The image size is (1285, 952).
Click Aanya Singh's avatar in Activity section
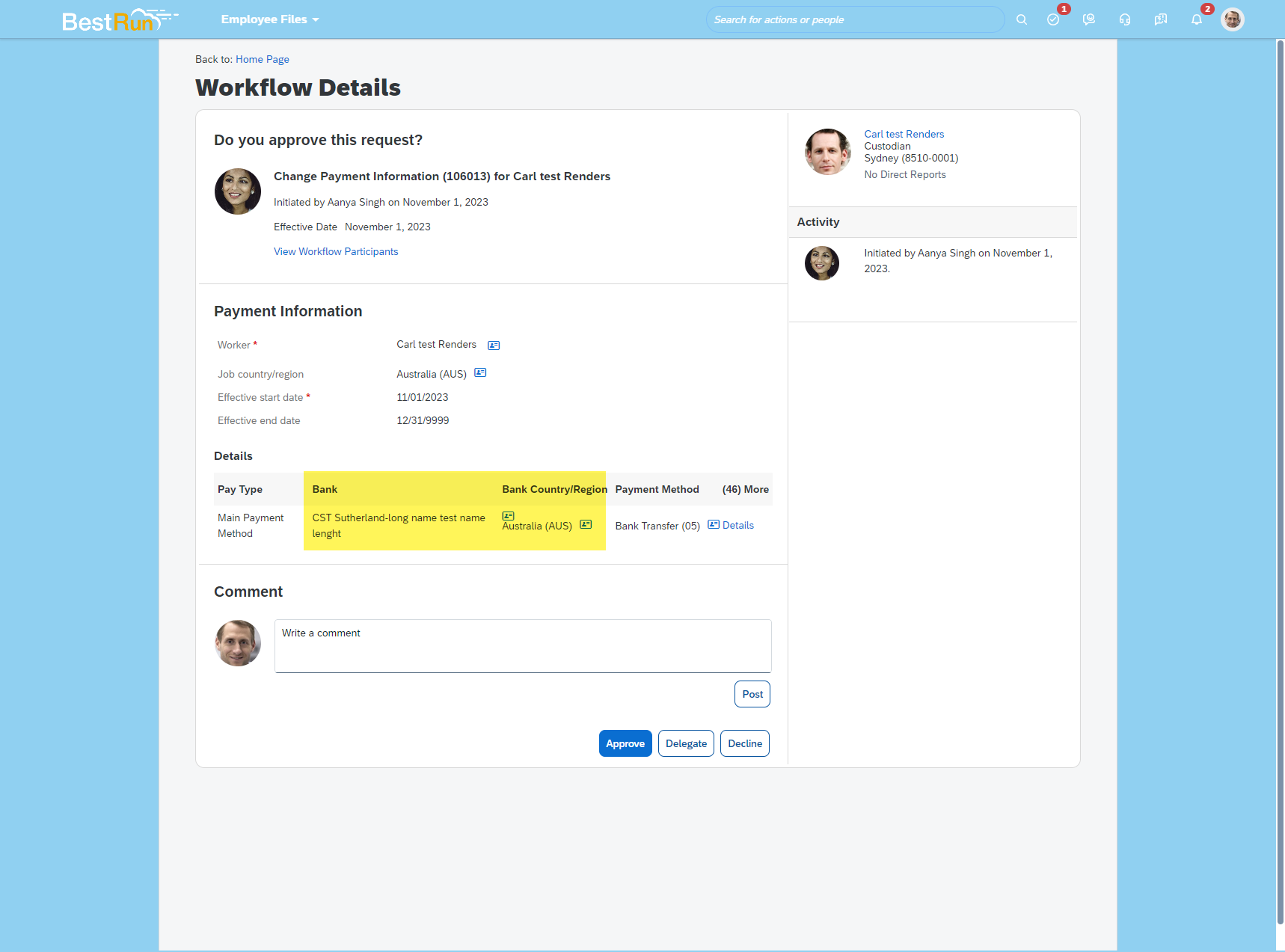tap(822, 263)
